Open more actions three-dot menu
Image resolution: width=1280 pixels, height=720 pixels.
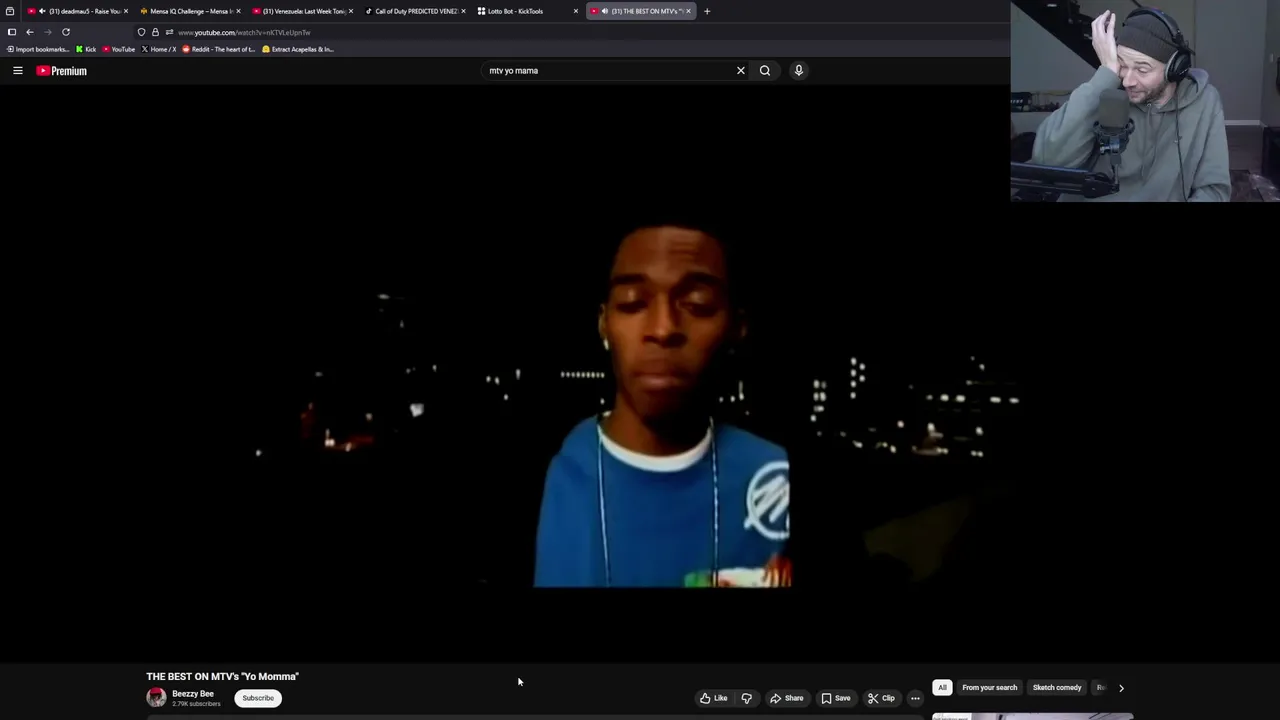(915, 698)
